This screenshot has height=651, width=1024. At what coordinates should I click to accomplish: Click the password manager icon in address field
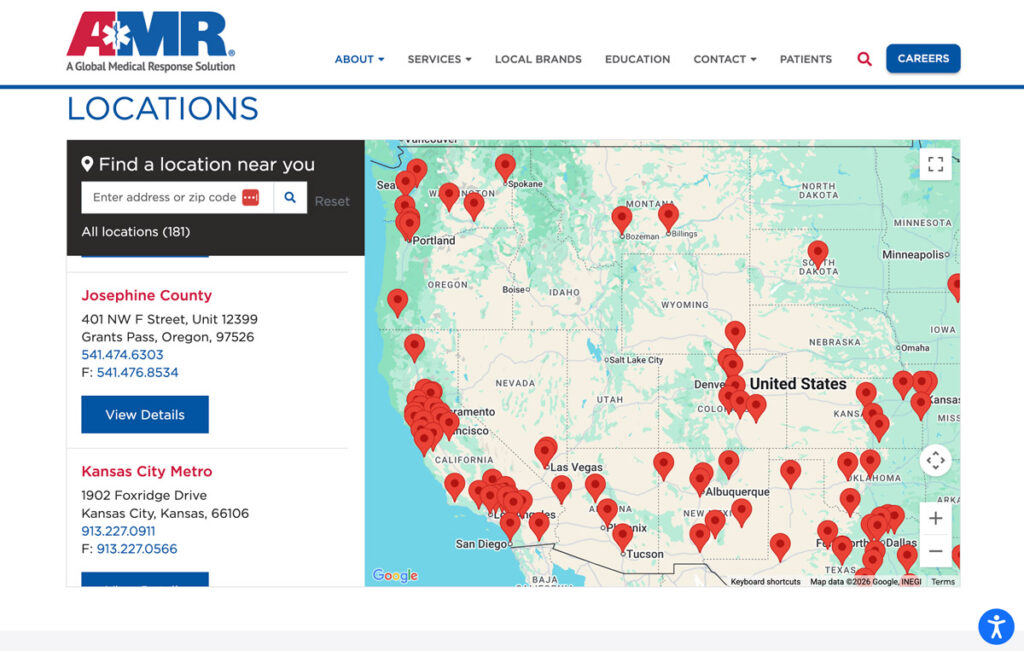pos(251,197)
